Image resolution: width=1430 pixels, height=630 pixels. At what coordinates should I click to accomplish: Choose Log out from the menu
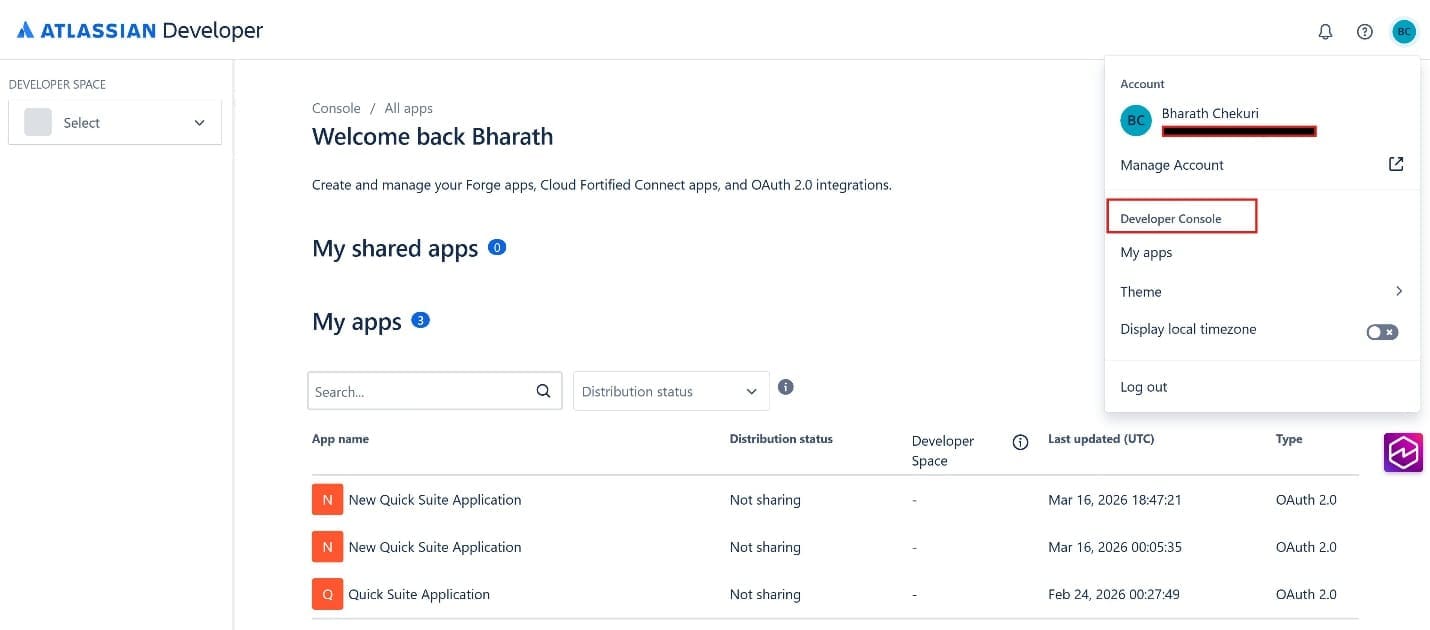tap(1144, 387)
